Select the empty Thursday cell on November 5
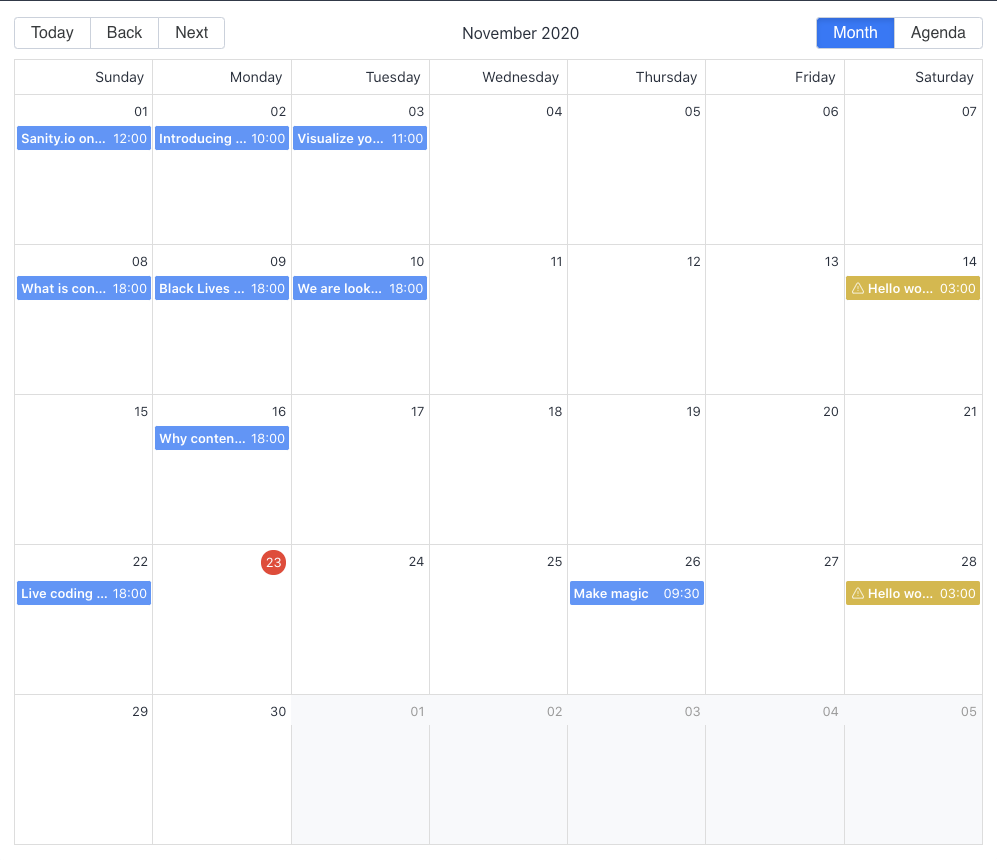Screen dimensions: 997x860 pyautogui.click(x=636, y=170)
